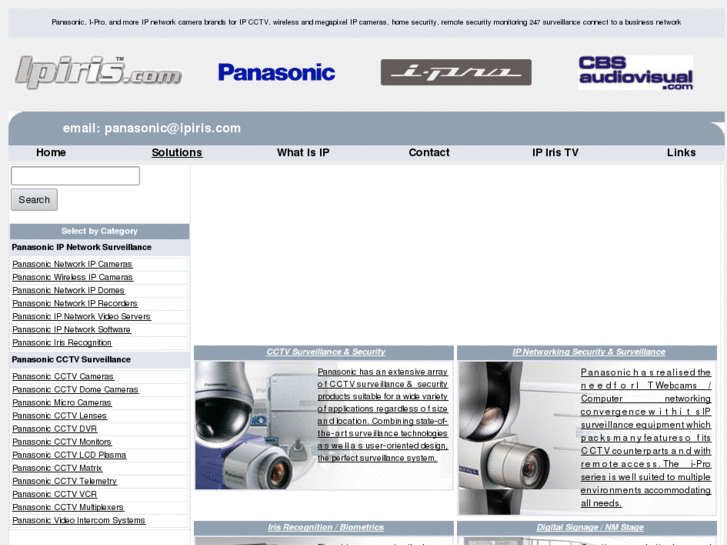Open Panasonic Network IP Recorders link
The width and height of the screenshot is (727, 545).
(x=75, y=303)
